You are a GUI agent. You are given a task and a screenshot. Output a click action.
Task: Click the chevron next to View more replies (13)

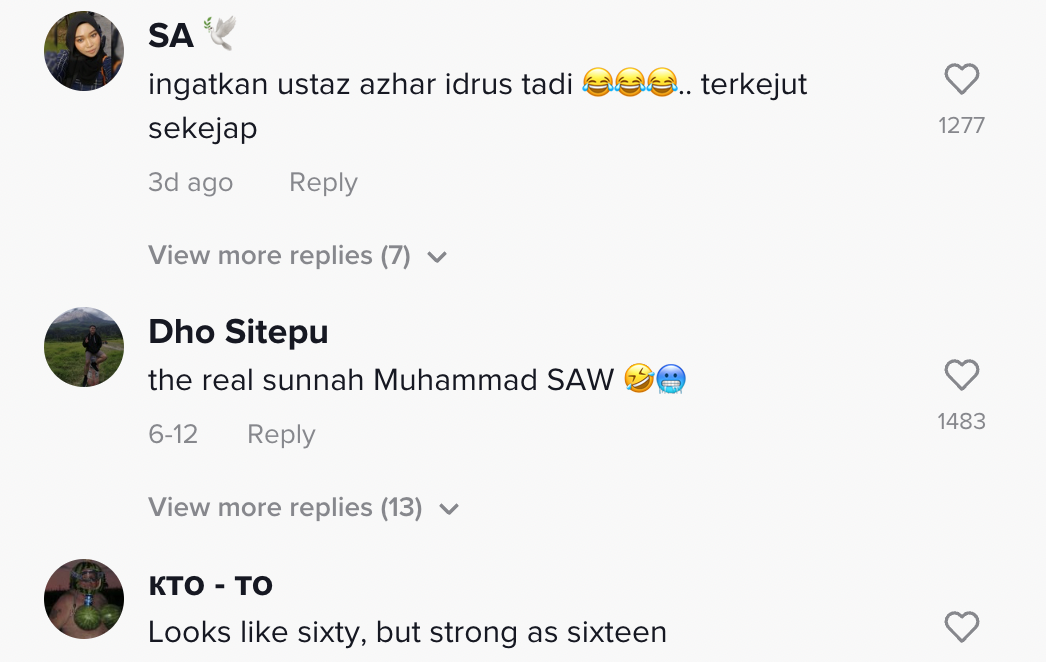pyautogui.click(x=449, y=510)
